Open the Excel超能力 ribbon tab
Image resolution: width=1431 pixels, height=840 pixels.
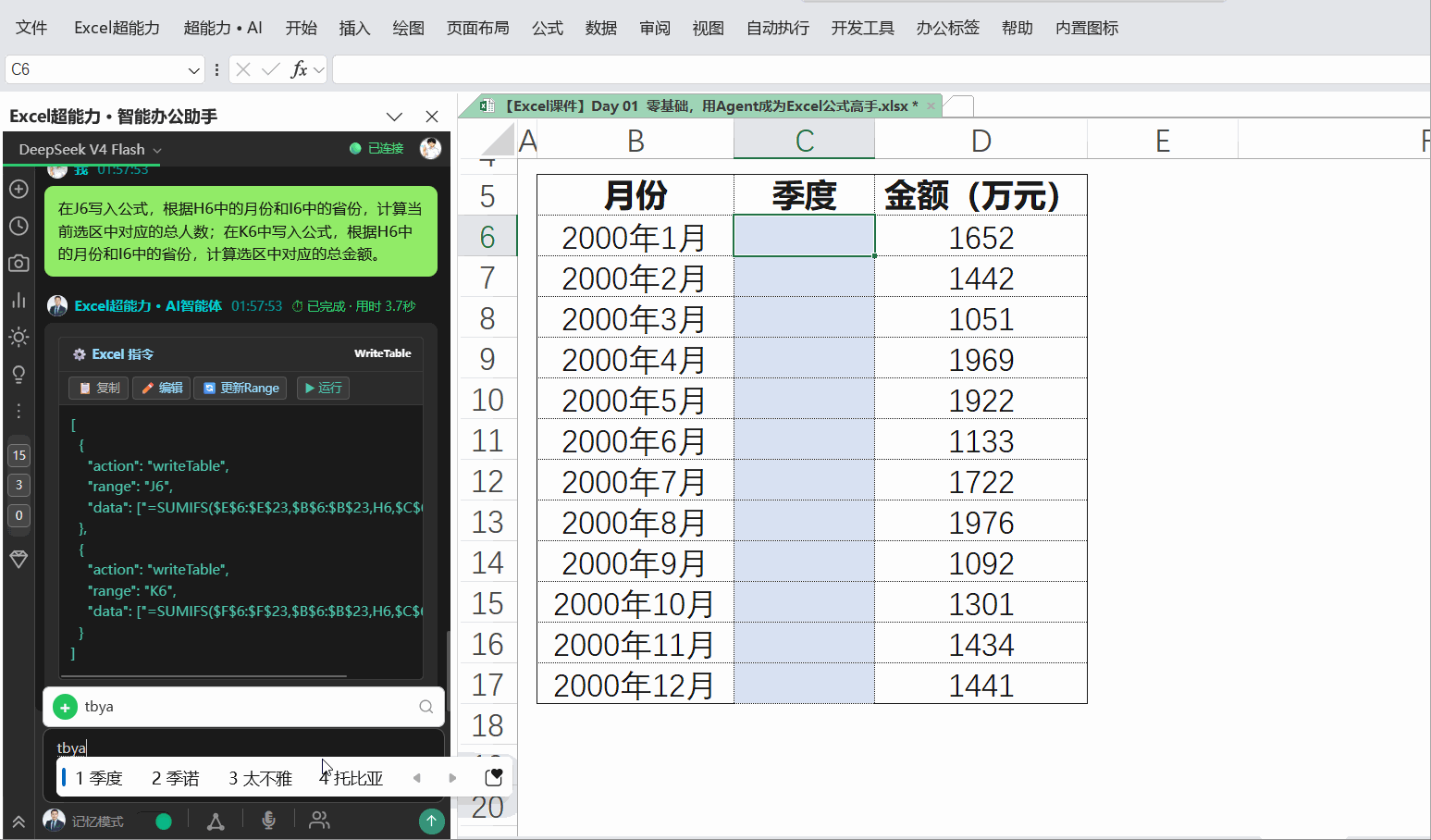pos(117,28)
